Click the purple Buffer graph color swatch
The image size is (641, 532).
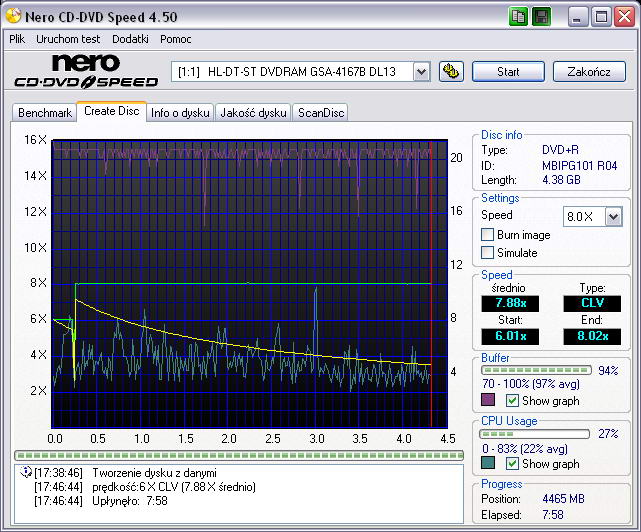click(x=488, y=401)
